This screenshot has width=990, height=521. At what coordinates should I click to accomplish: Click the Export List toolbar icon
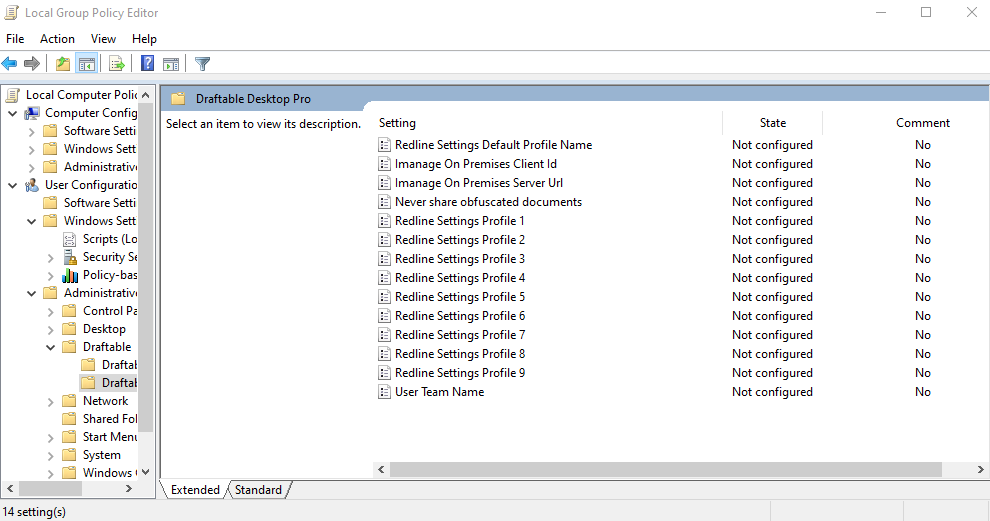click(x=116, y=63)
